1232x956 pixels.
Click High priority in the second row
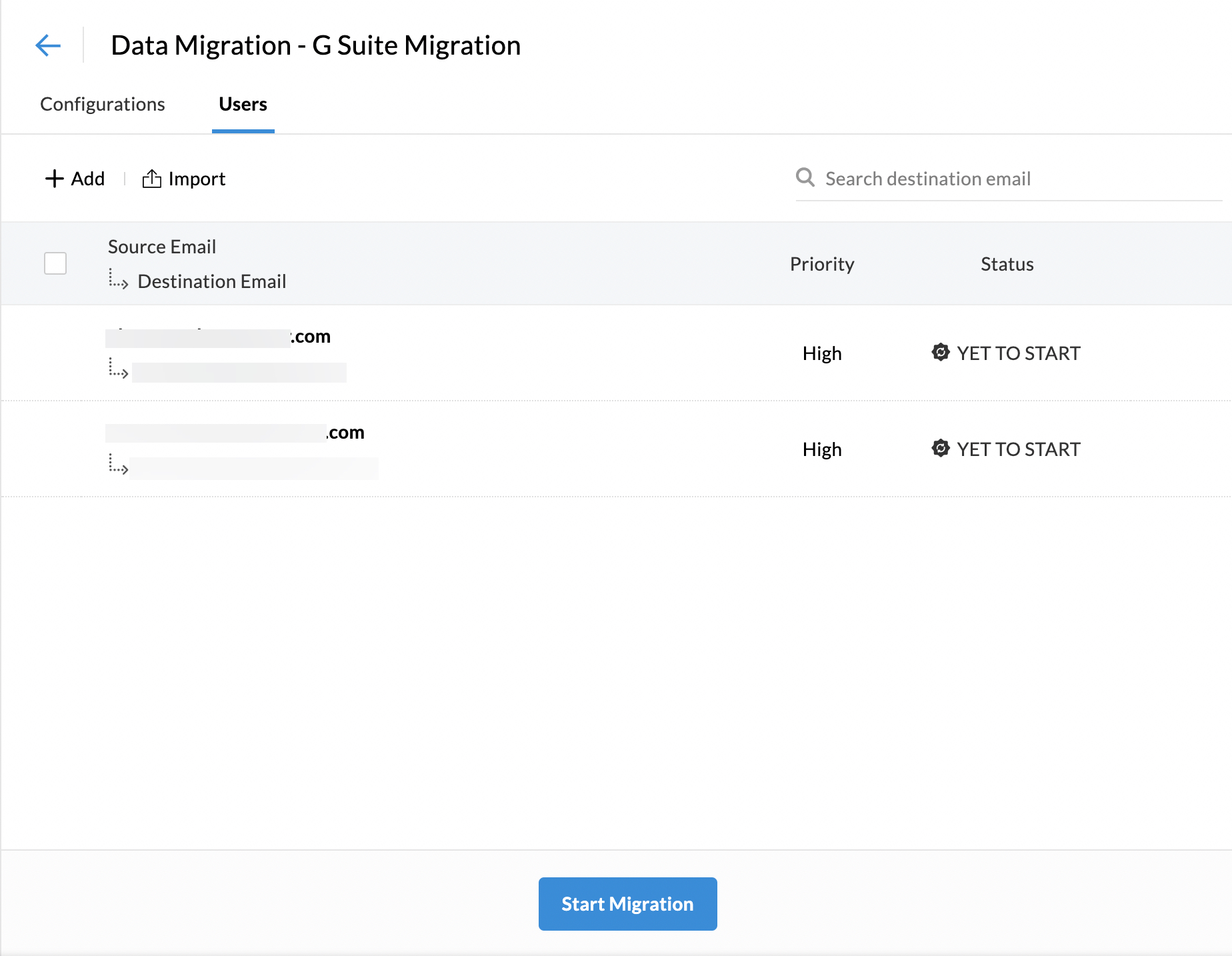click(x=822, y=449)
